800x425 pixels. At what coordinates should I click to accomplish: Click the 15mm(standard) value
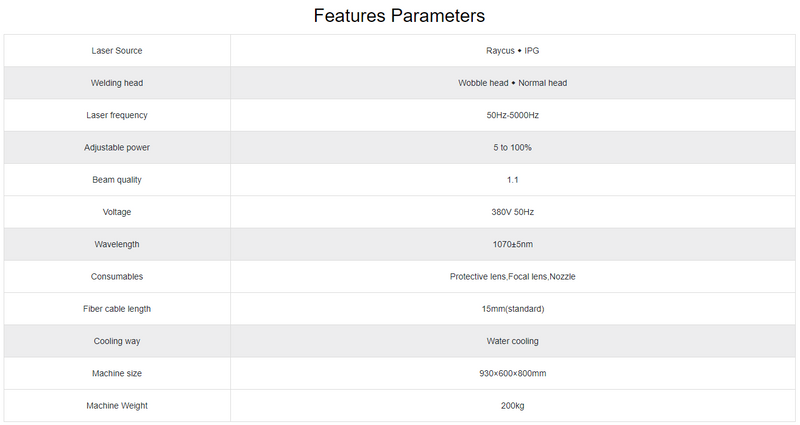513,309
